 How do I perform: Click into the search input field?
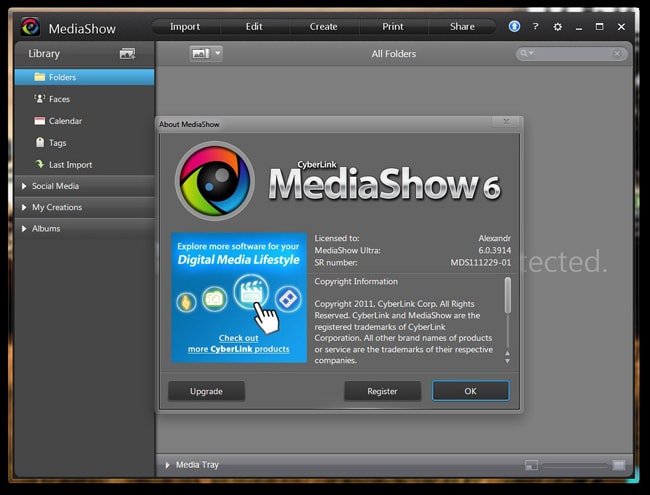pos(572,53)
